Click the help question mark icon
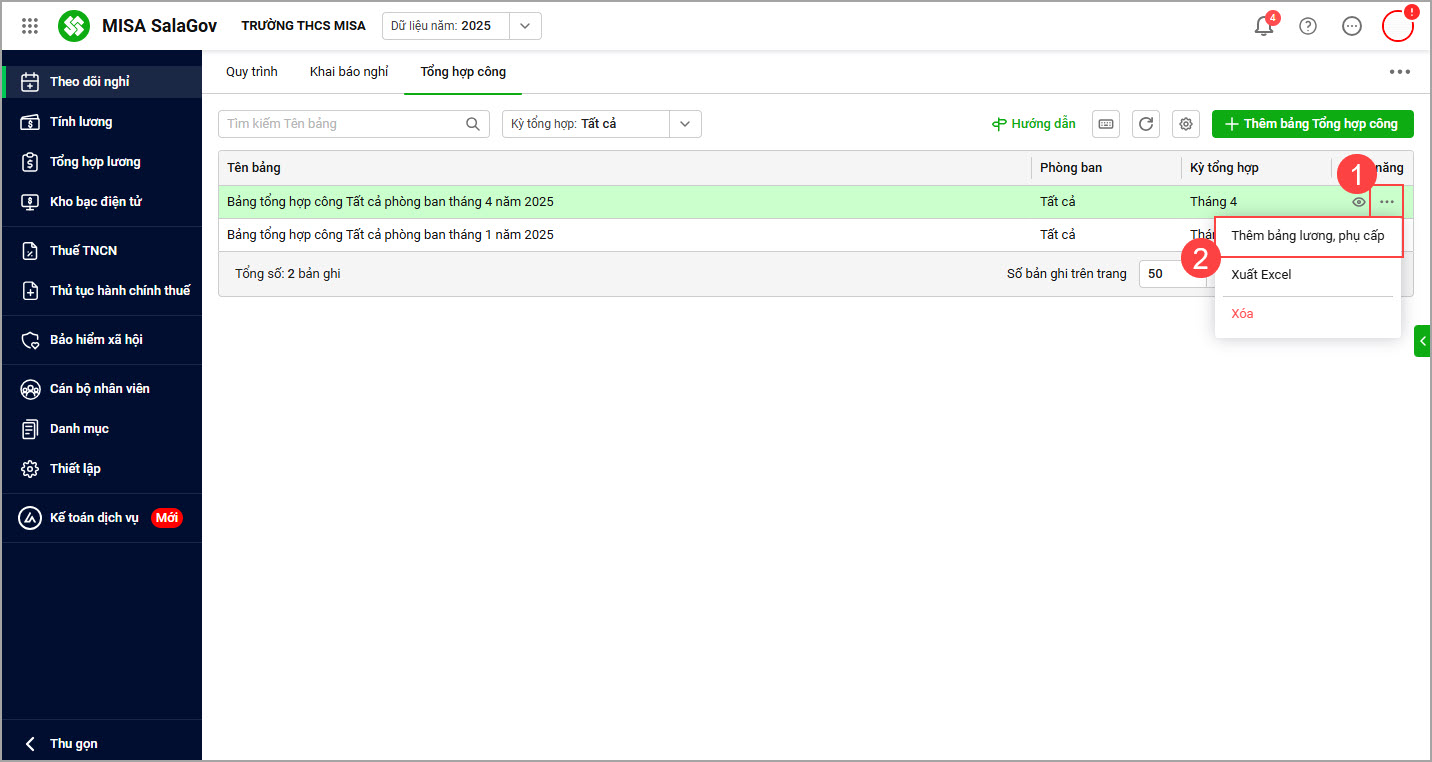 coord(1308,26)
